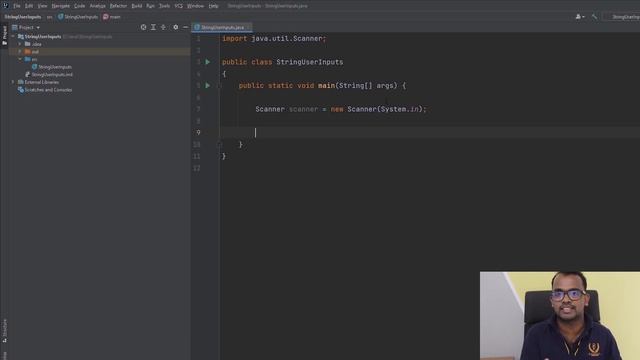The width and height of the screenshot is (640, 360).
Task: Open the user account dropdown icon
Action: 580,17
